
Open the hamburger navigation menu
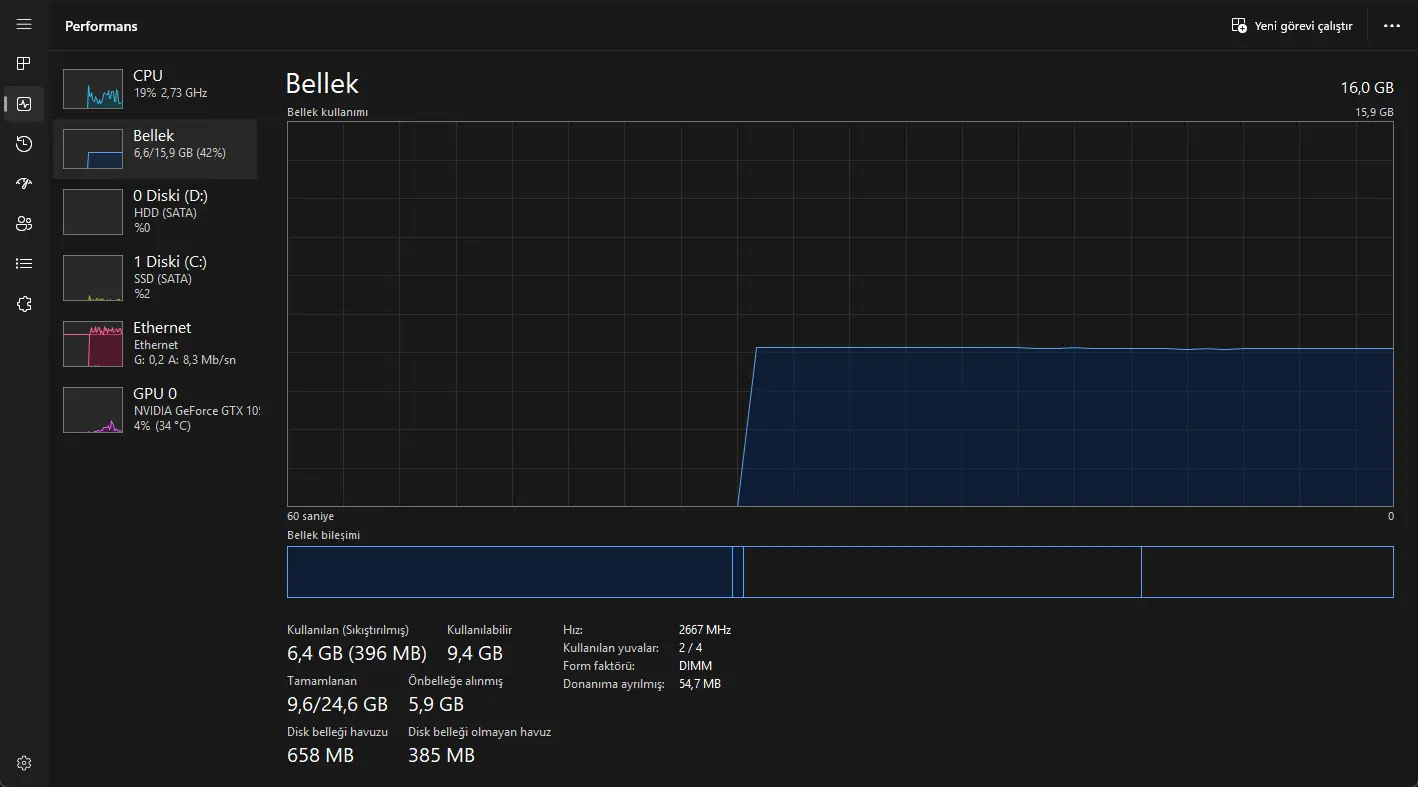pos(24,25)
